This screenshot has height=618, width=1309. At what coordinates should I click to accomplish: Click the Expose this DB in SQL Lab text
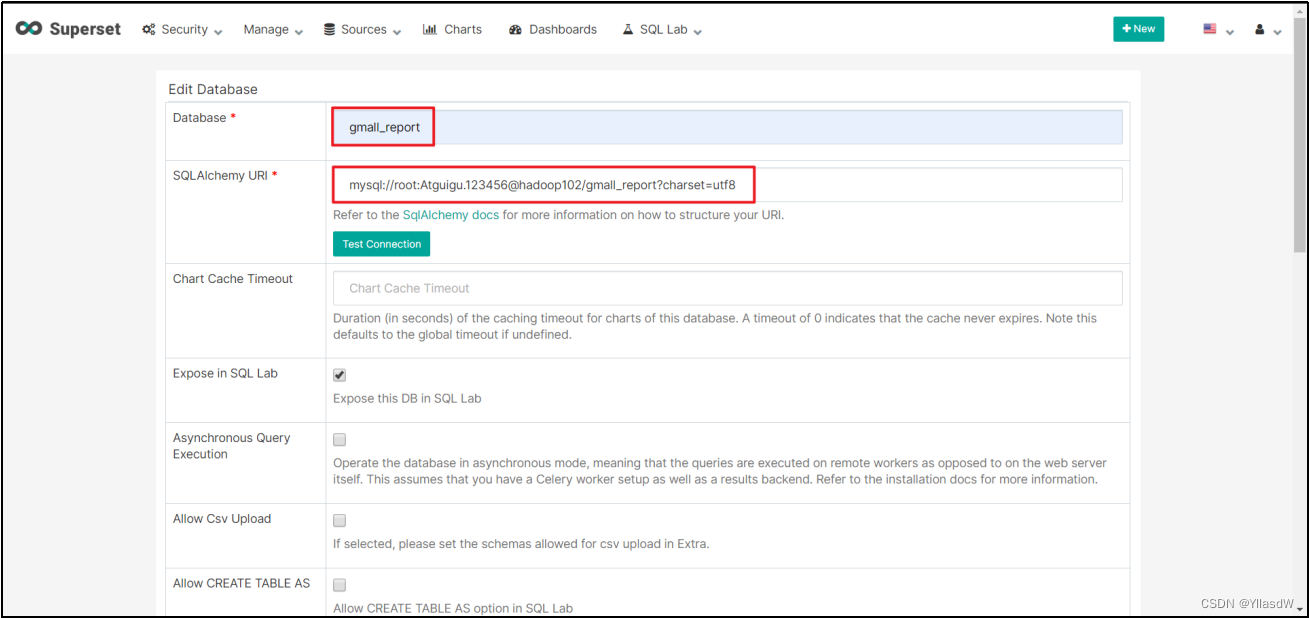[407, 398]
